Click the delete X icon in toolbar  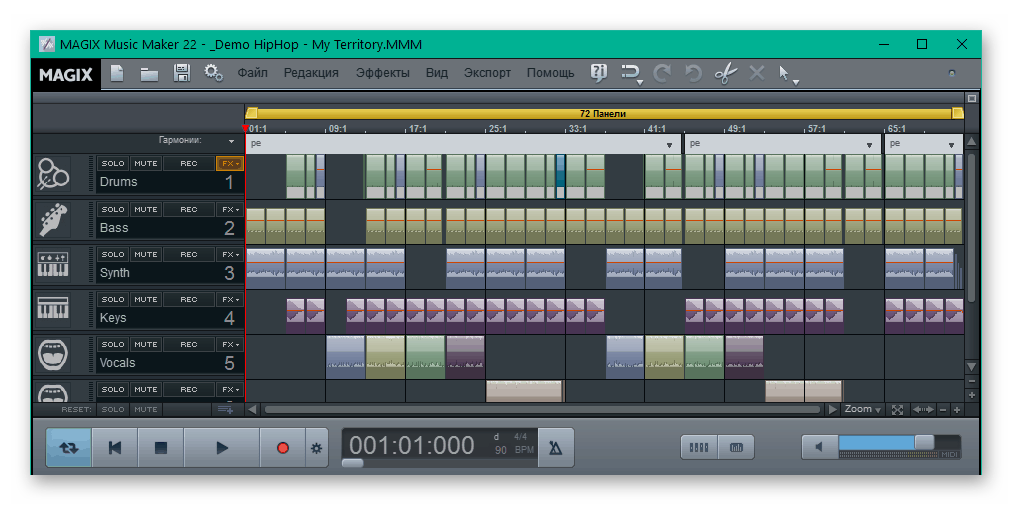(x=756, y=74)
